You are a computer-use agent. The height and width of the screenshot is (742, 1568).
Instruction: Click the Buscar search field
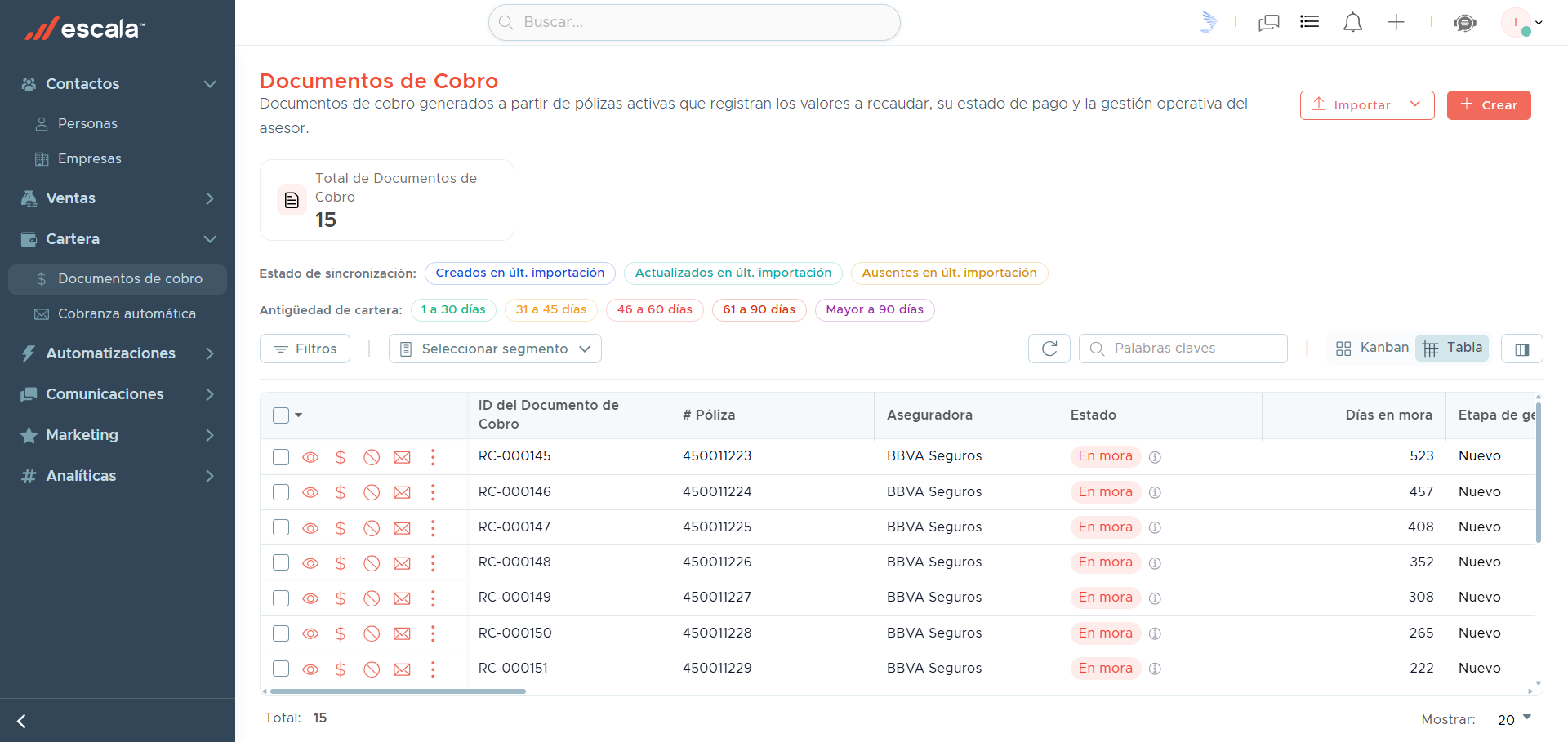(x=694, y=22)
